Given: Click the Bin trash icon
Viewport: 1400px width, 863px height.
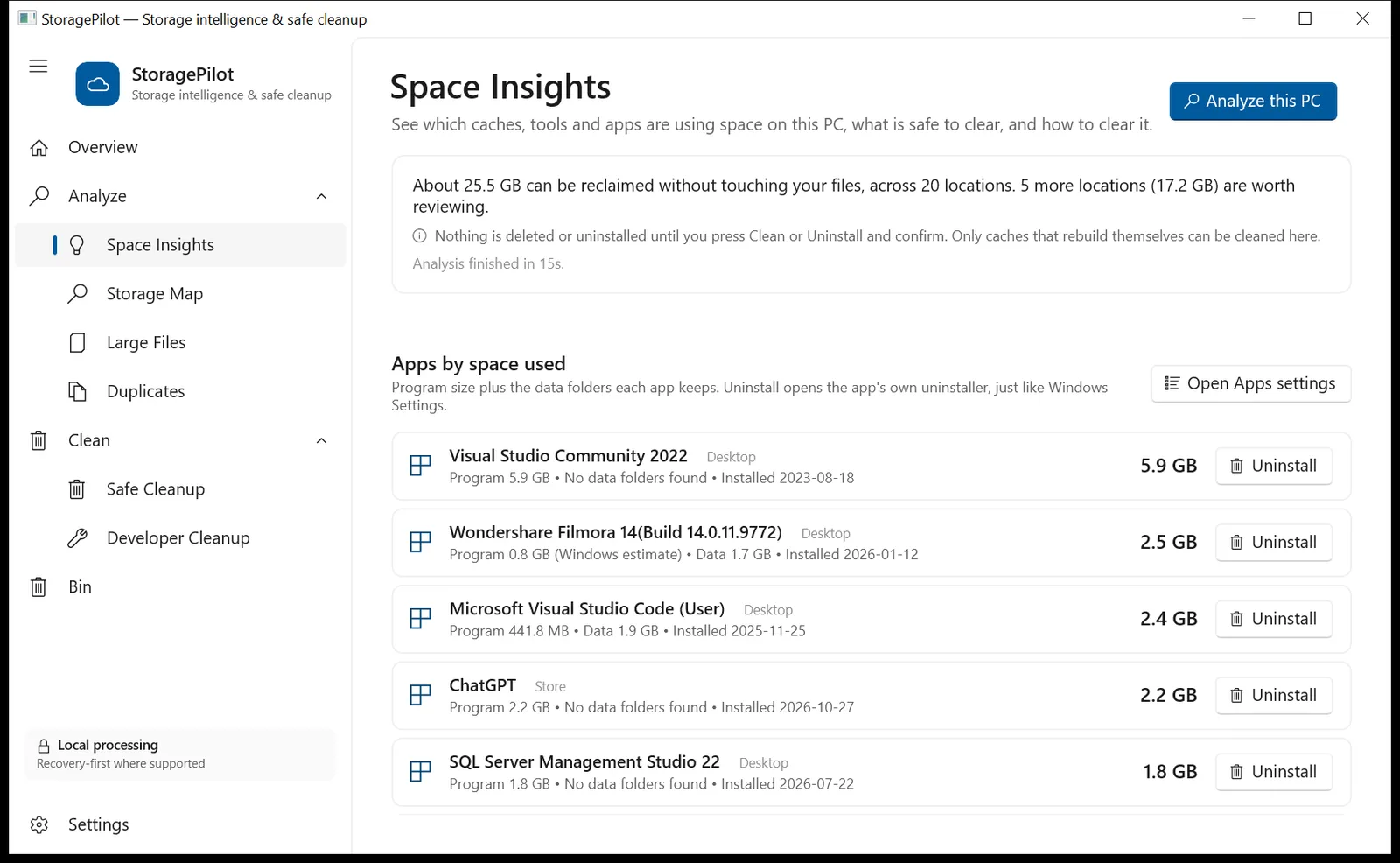Looking at the screenshot, I should coord(38,587).
